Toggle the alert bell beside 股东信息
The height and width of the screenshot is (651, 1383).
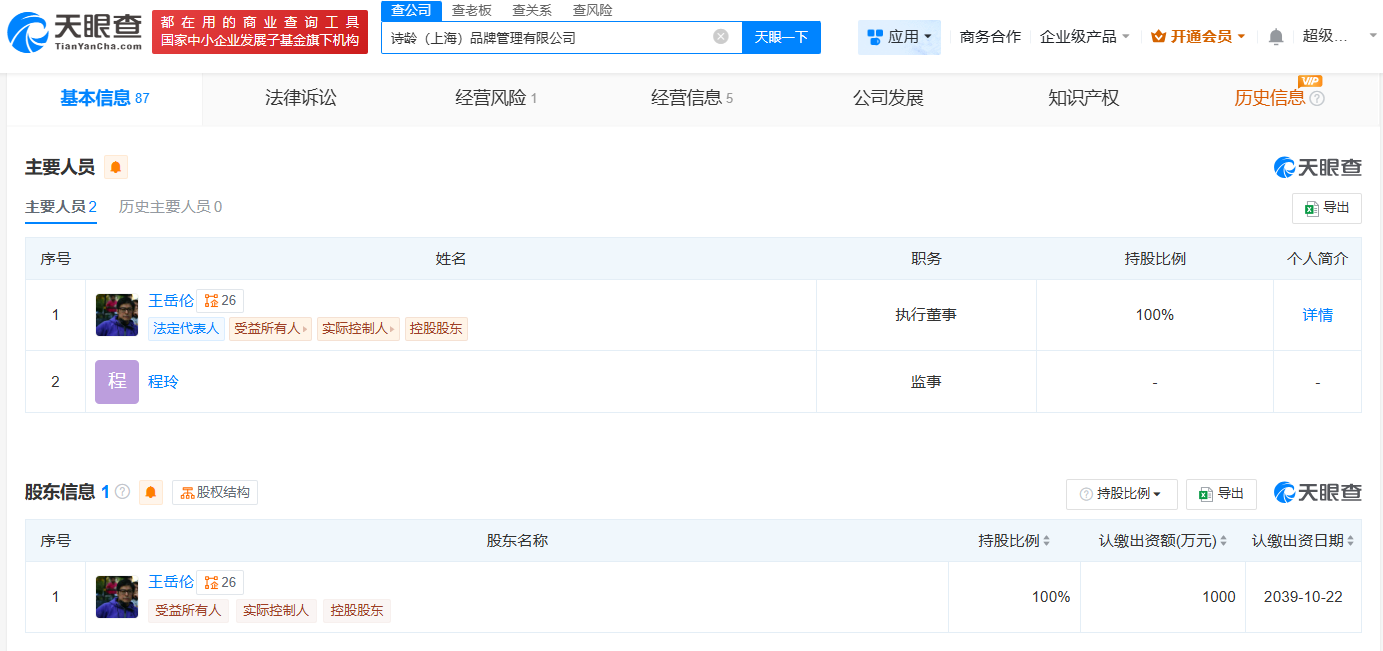pyautogui.click(x=151, y=492)
